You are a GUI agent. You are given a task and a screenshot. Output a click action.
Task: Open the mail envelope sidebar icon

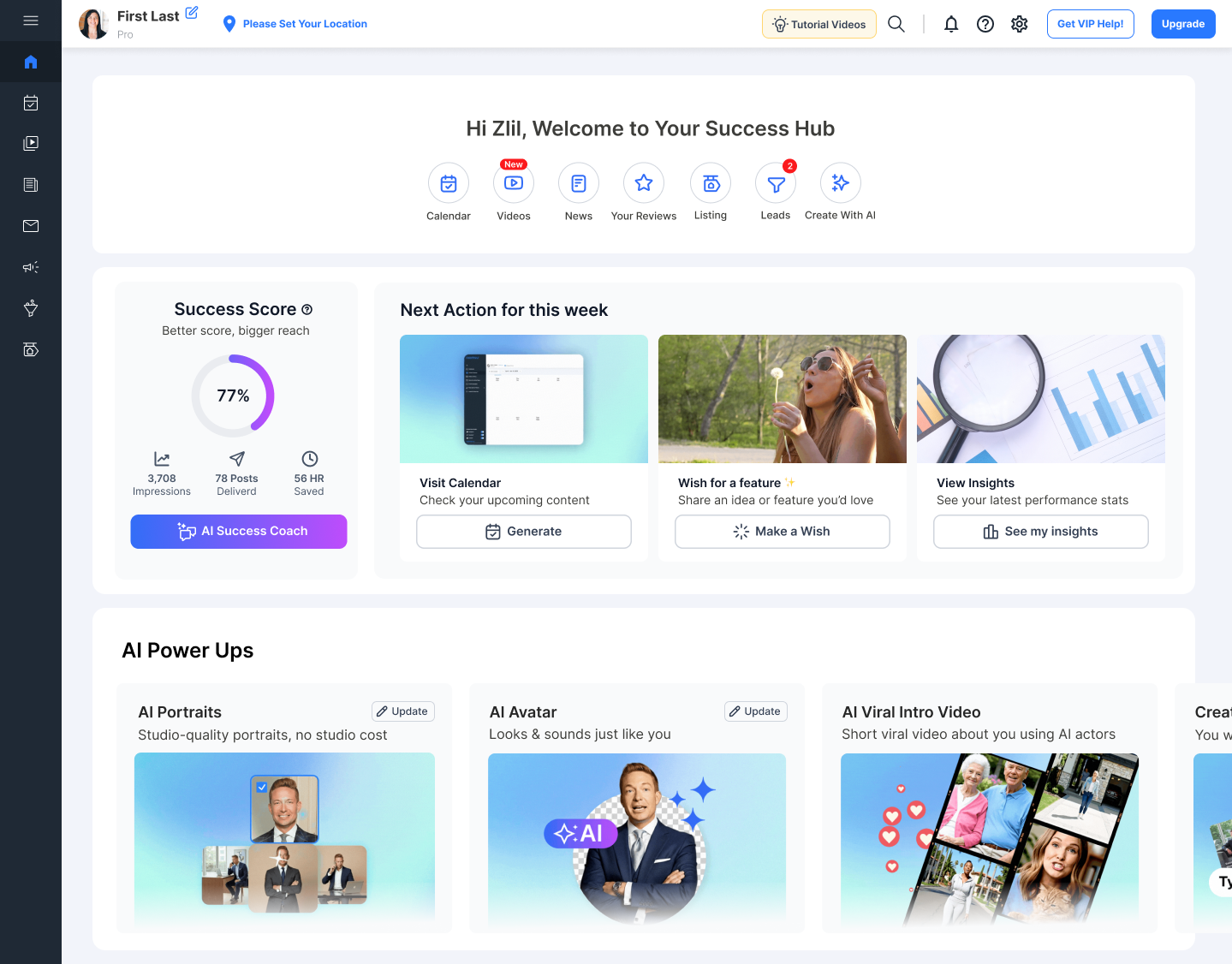pos(31,226)
